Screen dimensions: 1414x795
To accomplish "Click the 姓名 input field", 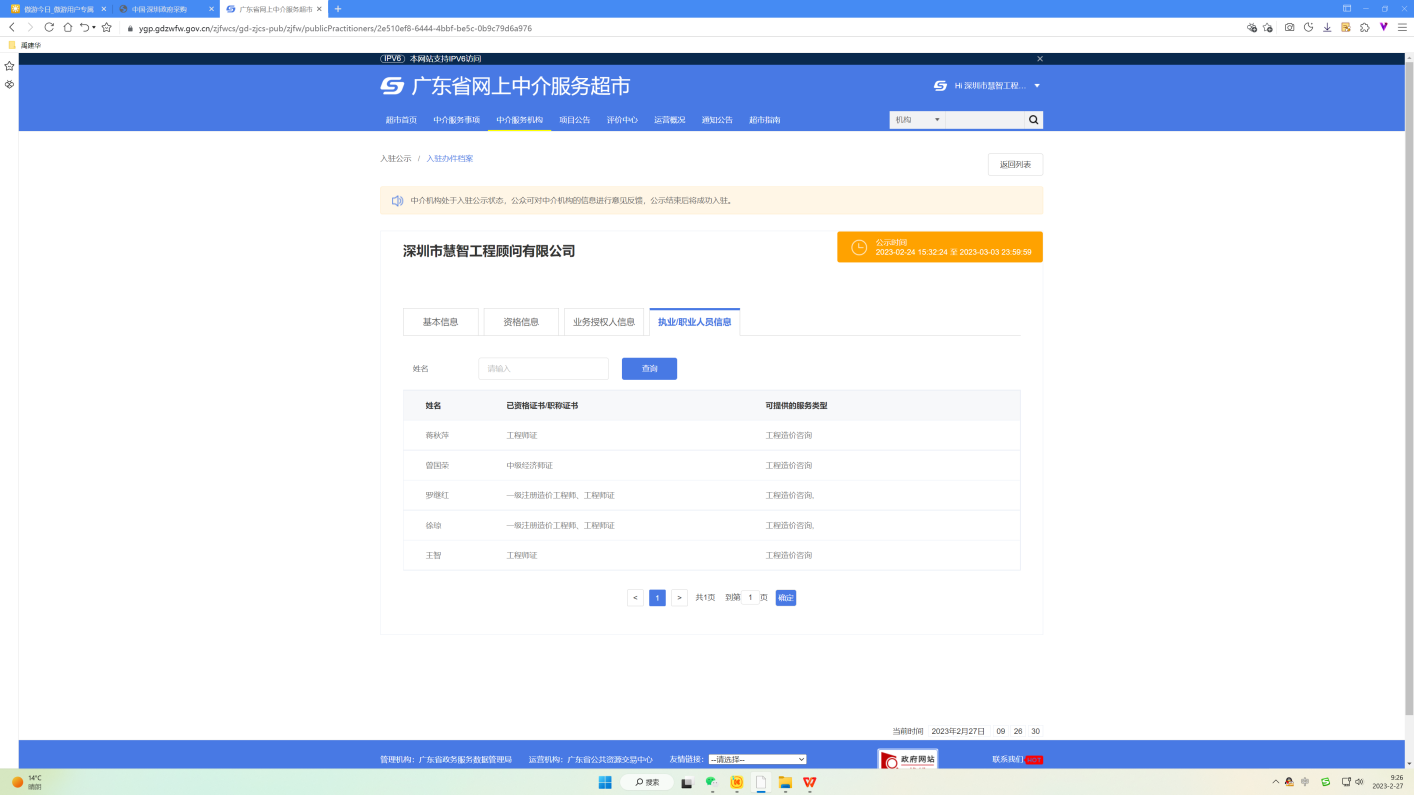I will point(543,369).
